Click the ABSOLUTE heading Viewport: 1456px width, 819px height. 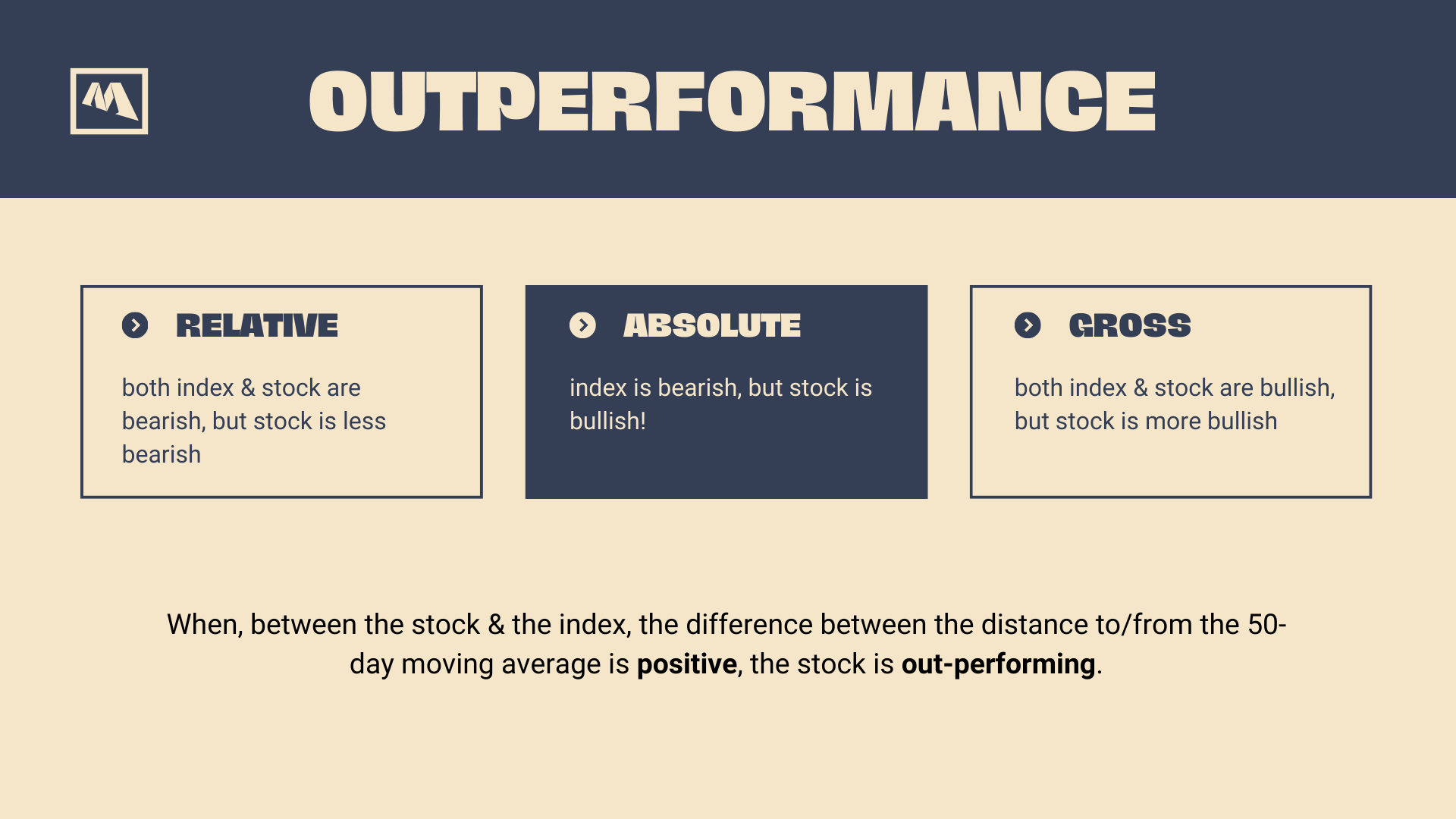click(711, 325)
